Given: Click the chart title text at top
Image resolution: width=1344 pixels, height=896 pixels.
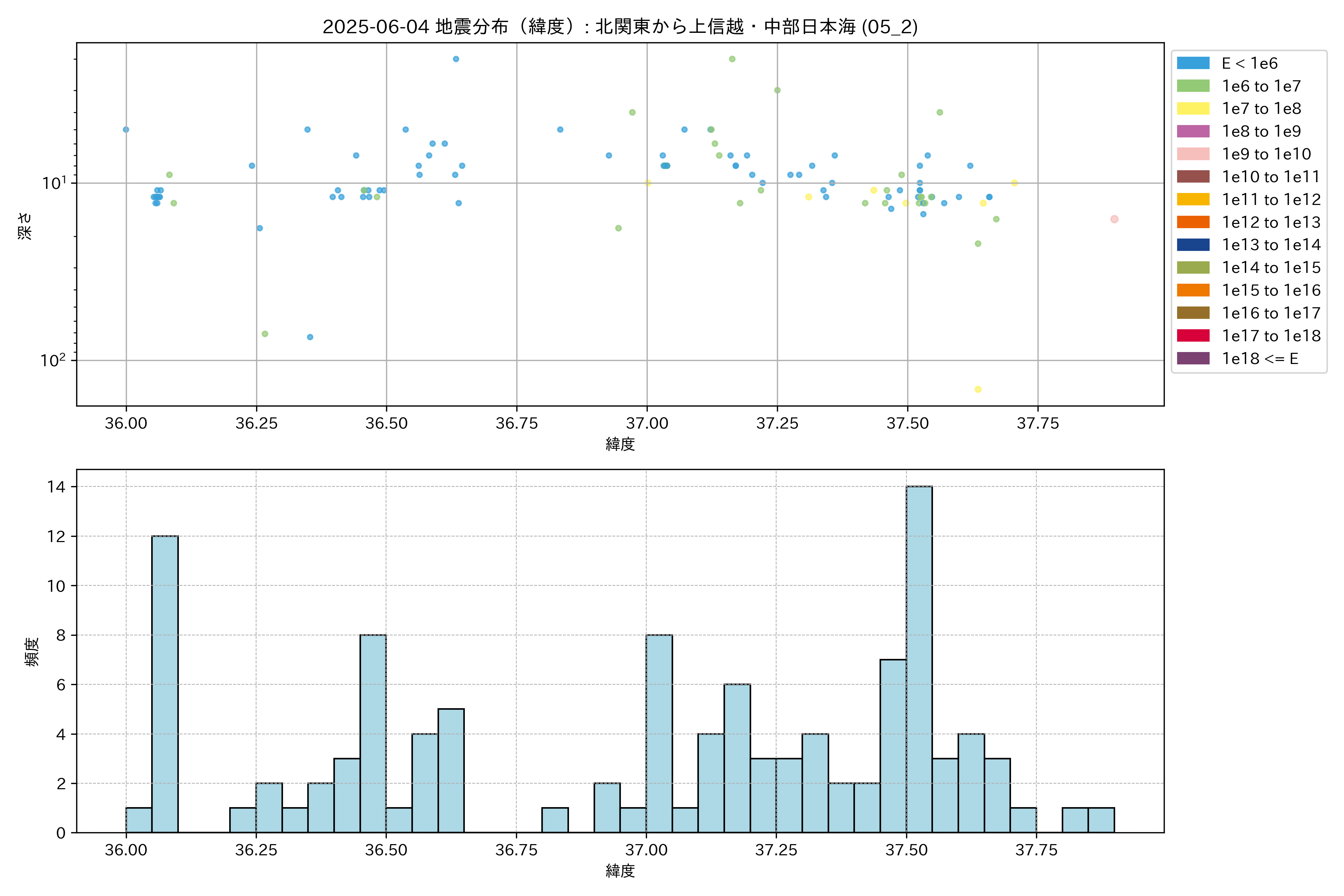Looking at the screenshot, I should tap(620, 27).
